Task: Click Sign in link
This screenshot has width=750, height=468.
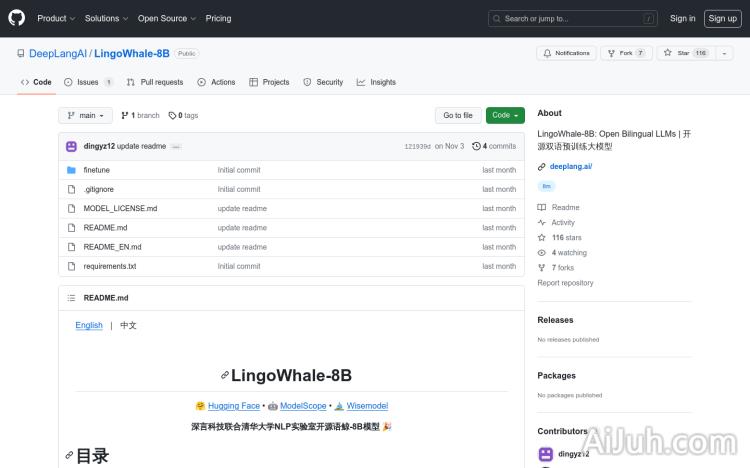Action: pos(682,18)
